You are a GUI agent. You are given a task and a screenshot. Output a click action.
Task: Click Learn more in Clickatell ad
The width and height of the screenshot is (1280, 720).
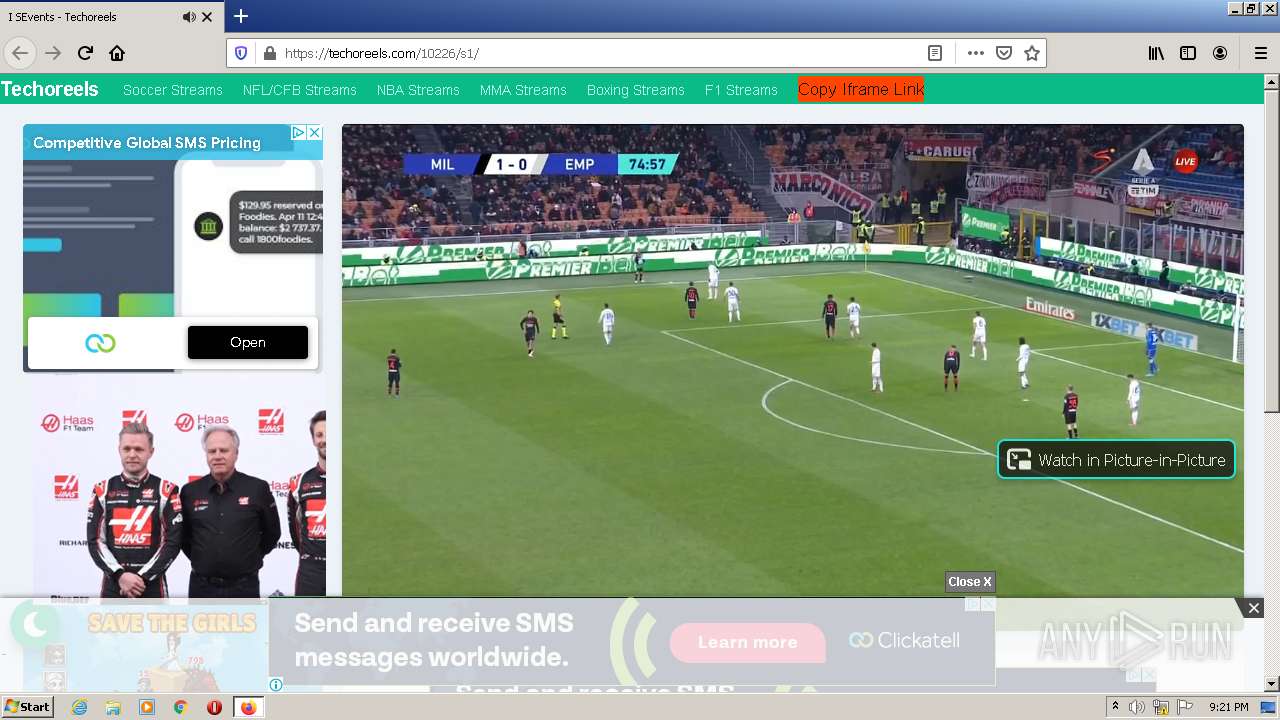coord(748,642)
